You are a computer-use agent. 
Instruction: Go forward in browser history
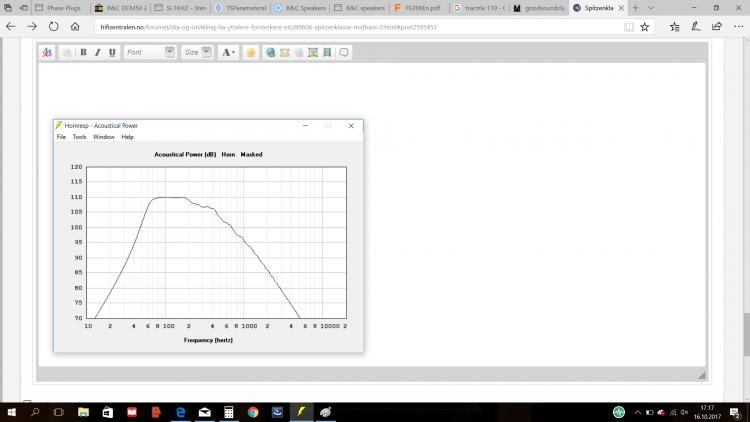[32, 27]
